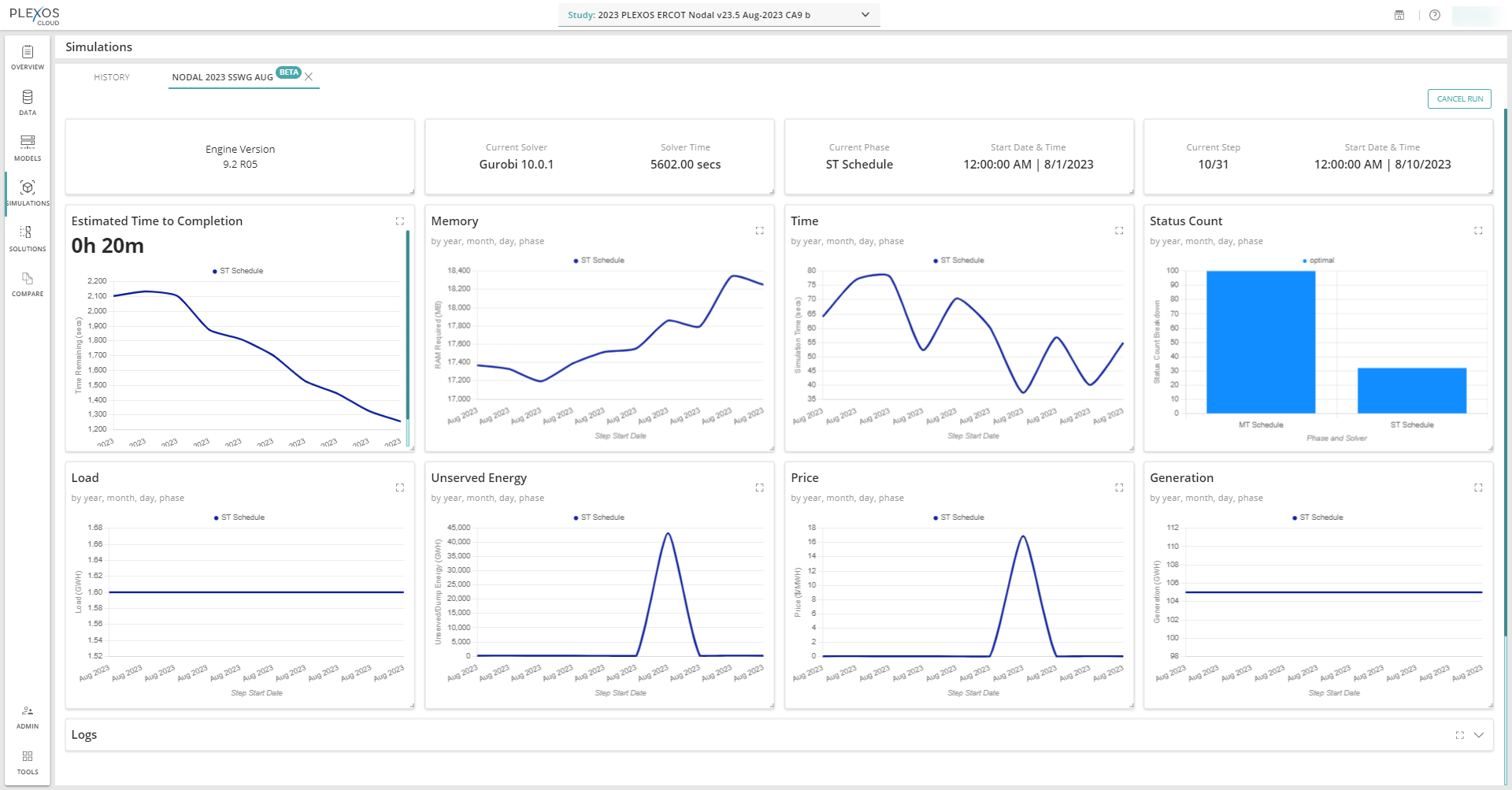Click the CANCEL RUN button

point(1459,98)
